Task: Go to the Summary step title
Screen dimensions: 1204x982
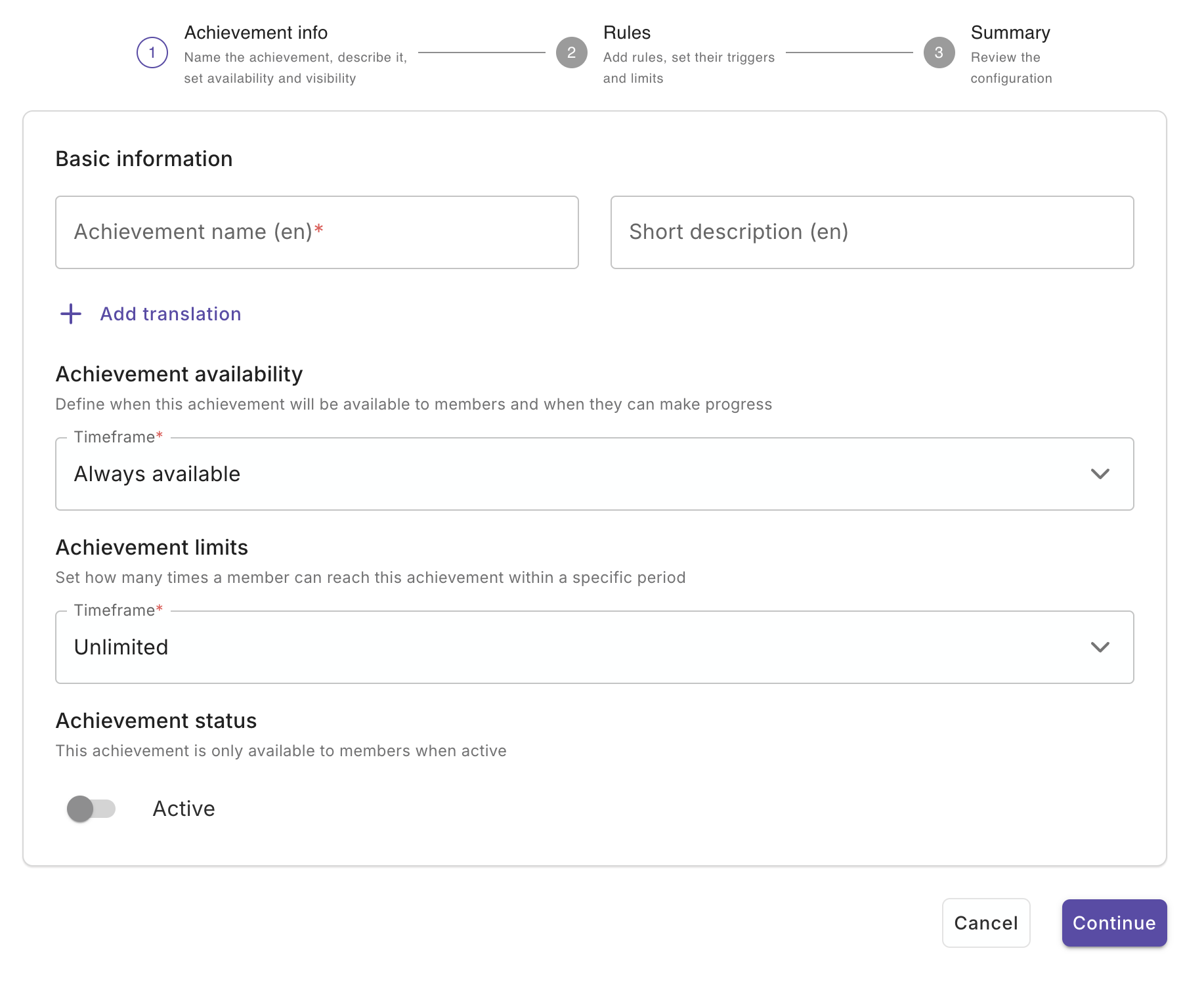Action: point(1010,33)
